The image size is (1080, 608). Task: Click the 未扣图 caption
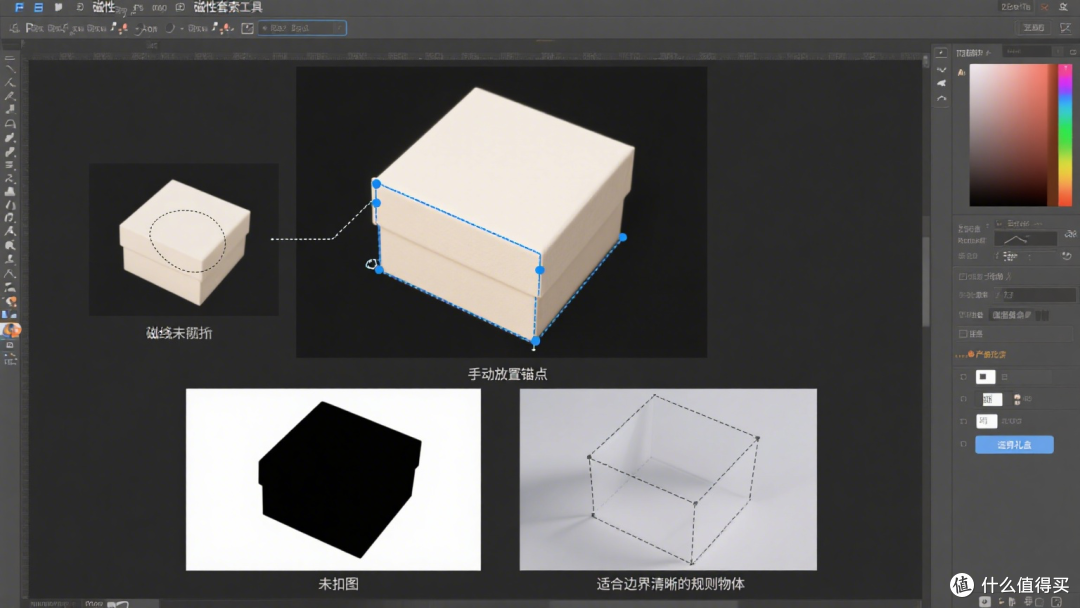338,584
